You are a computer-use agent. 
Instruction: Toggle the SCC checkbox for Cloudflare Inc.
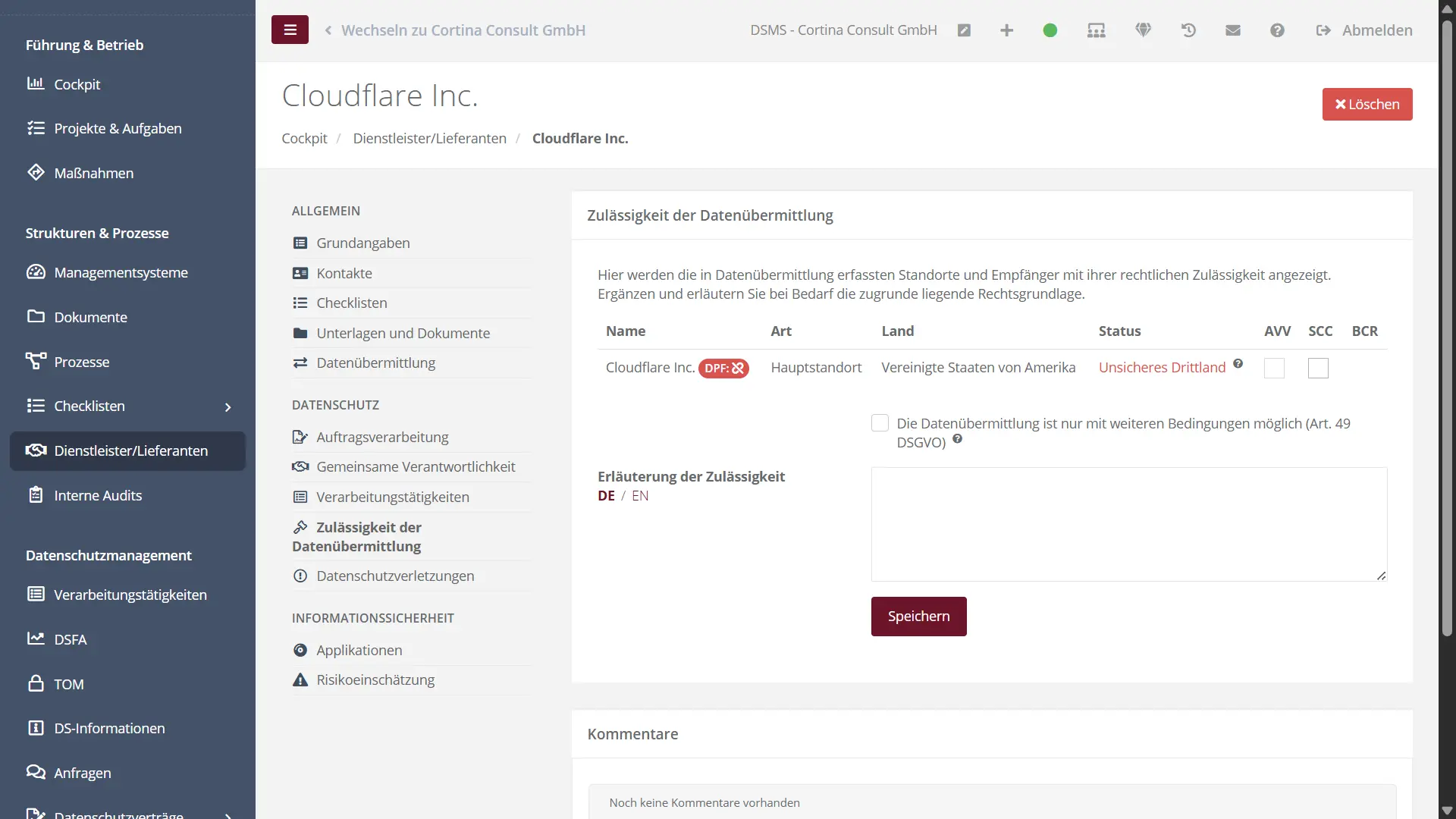[1318, 369]
